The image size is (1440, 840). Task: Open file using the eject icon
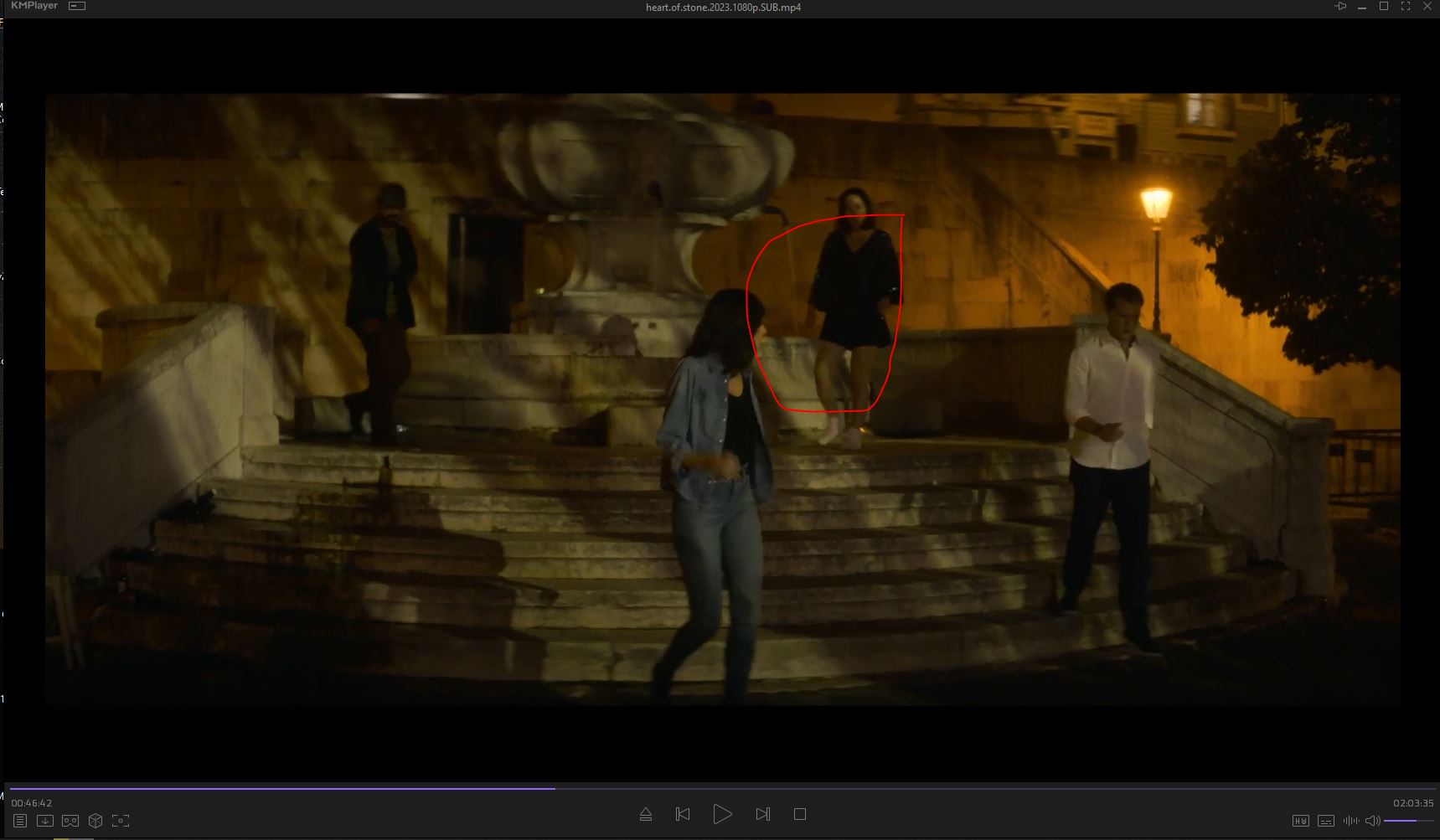point(646,814)
